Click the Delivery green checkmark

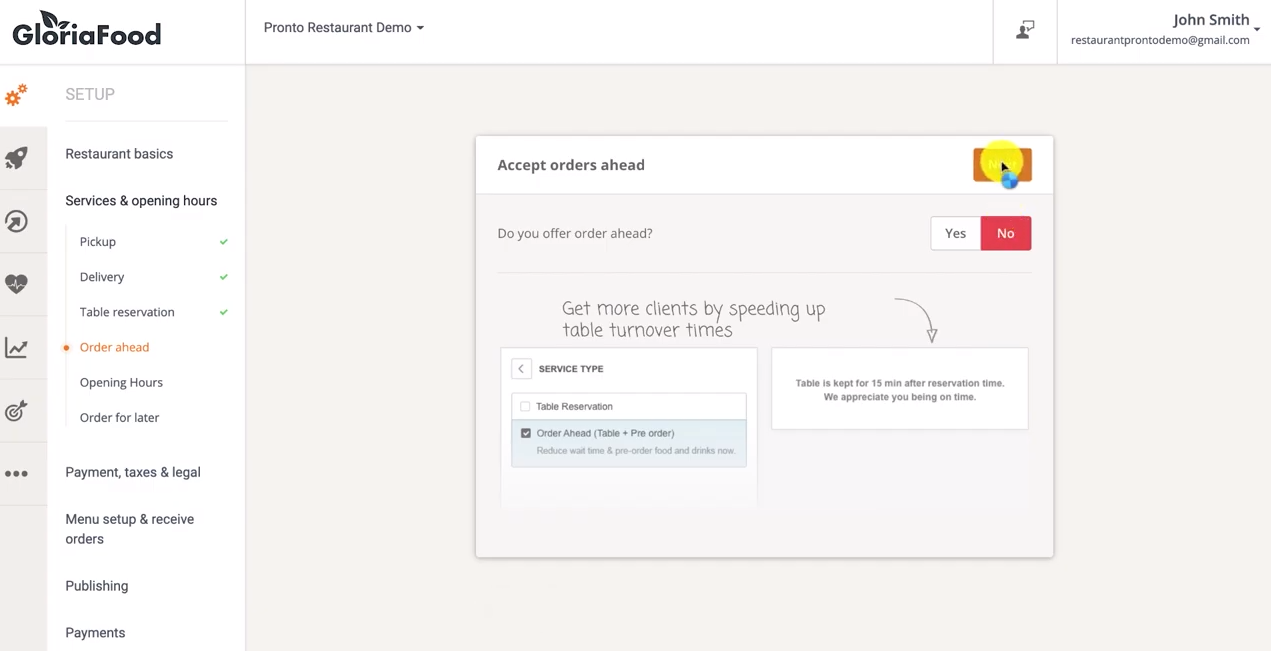click(x=224, y=277)
